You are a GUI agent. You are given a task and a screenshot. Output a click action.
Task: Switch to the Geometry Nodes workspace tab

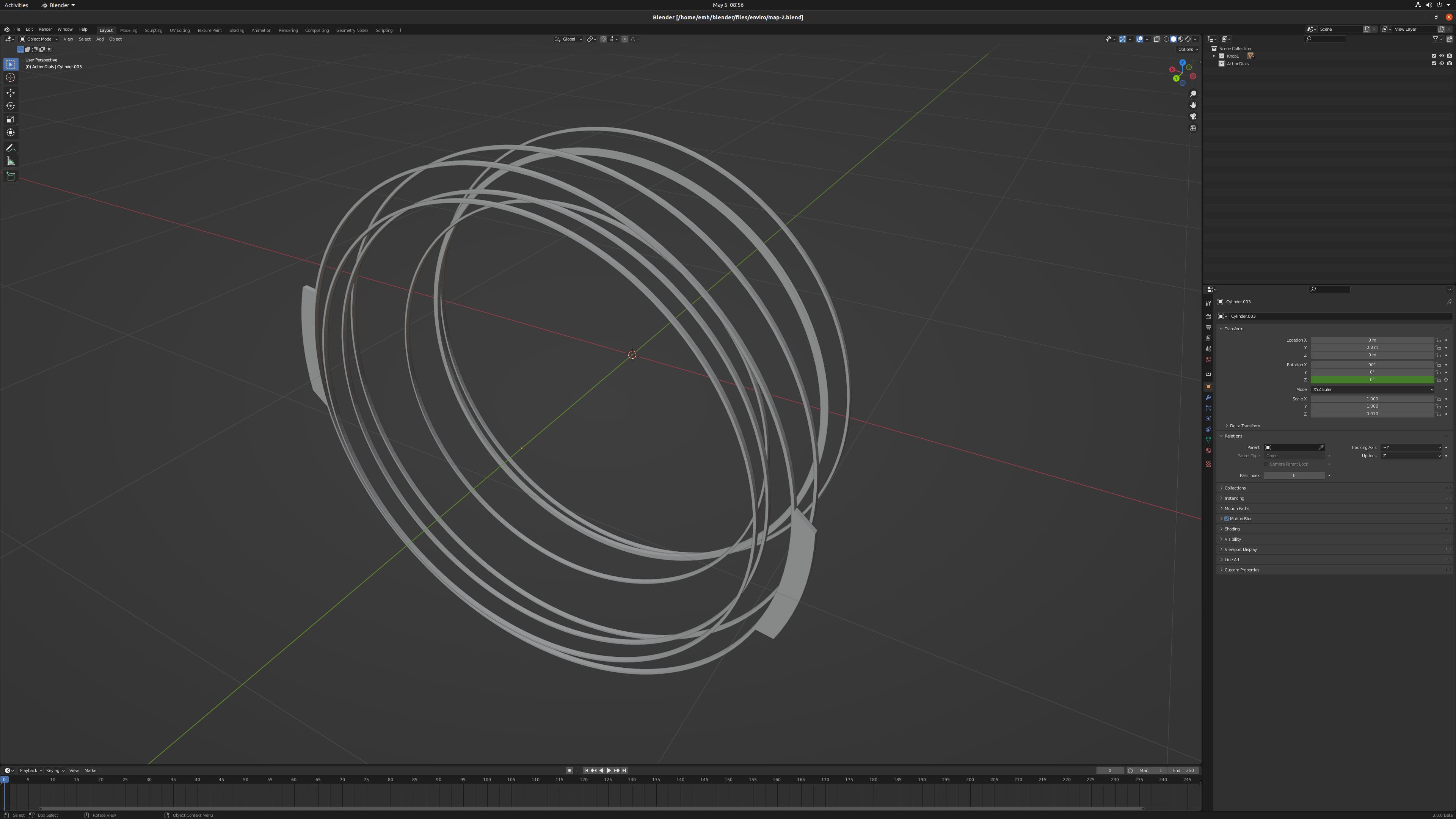352,30
